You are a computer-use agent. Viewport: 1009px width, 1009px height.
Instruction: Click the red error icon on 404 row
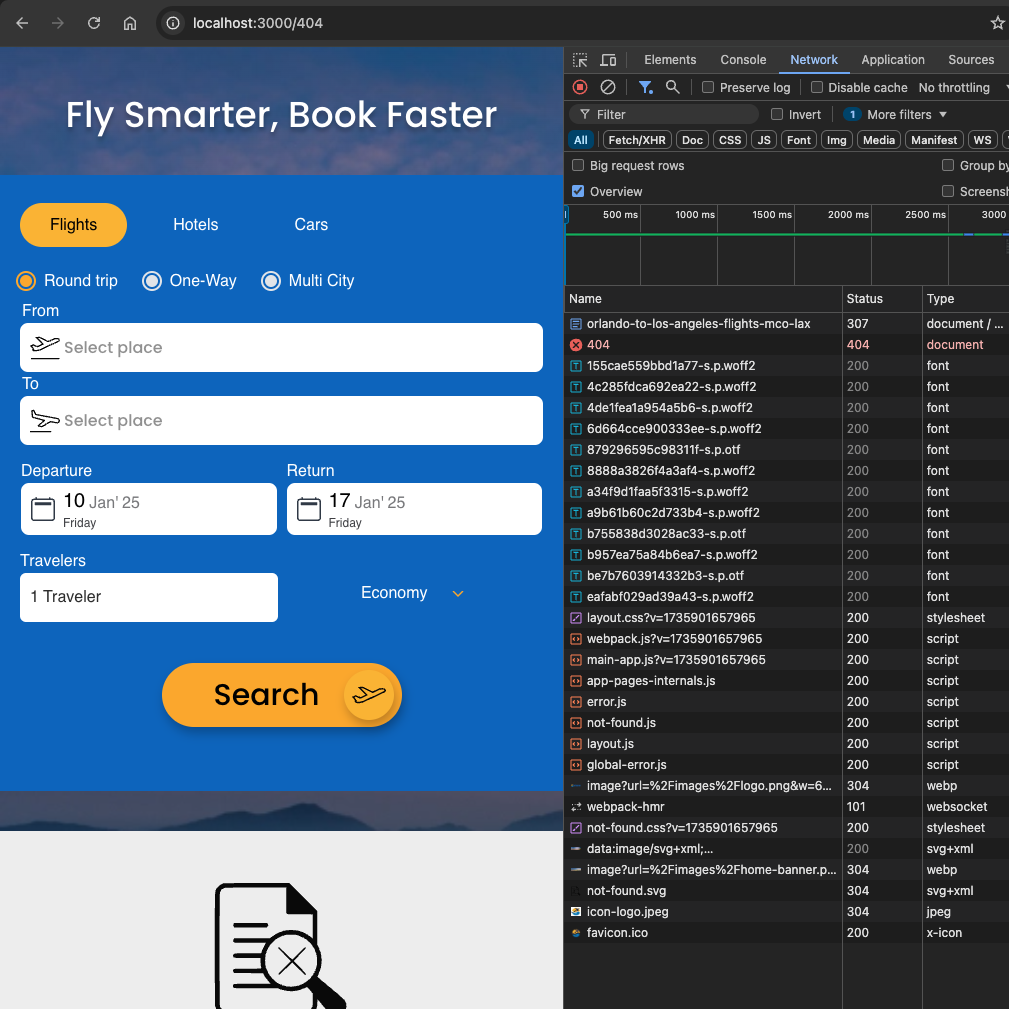click(x=576, y=345)
